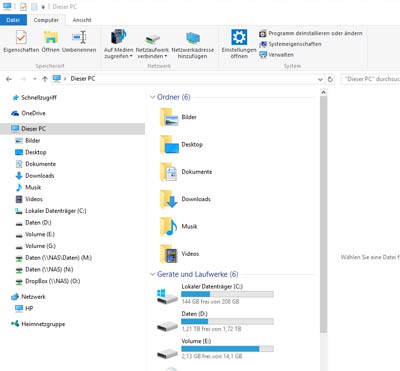Click the forward navigation arrow
Screen dimensions: 400x371
(x=23, y=79)
